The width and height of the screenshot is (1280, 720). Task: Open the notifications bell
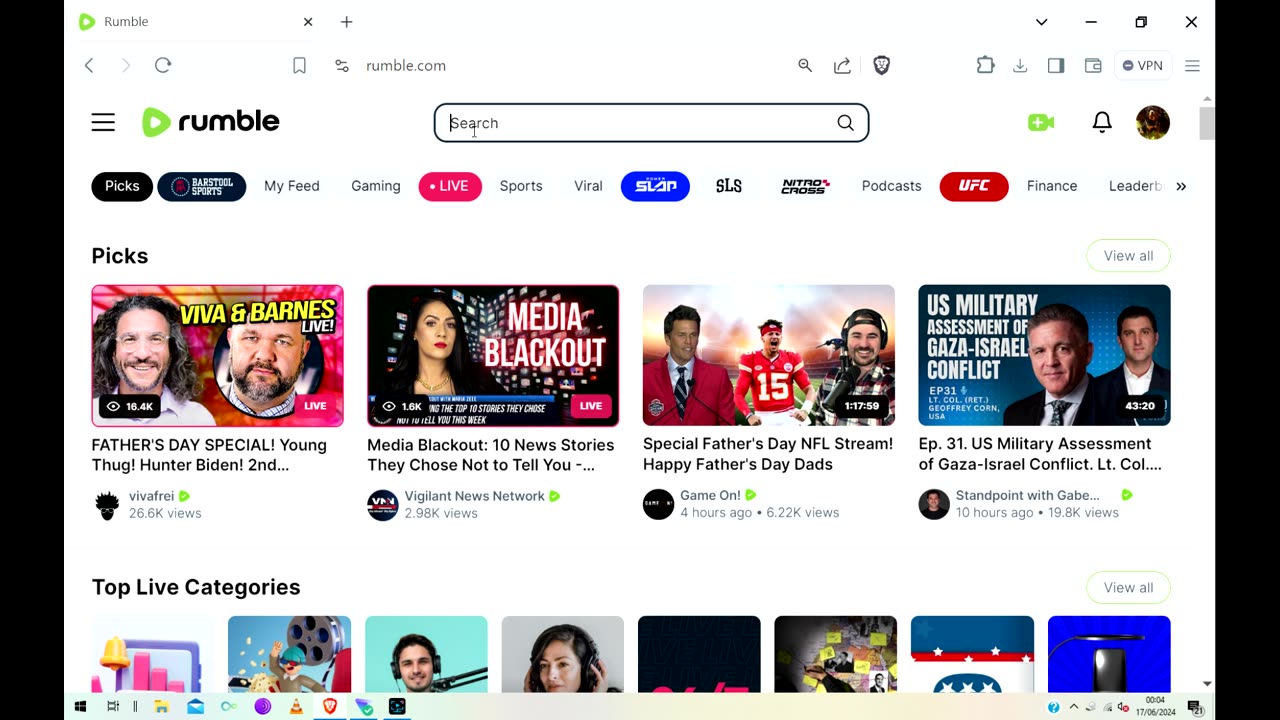(1102, 122)
